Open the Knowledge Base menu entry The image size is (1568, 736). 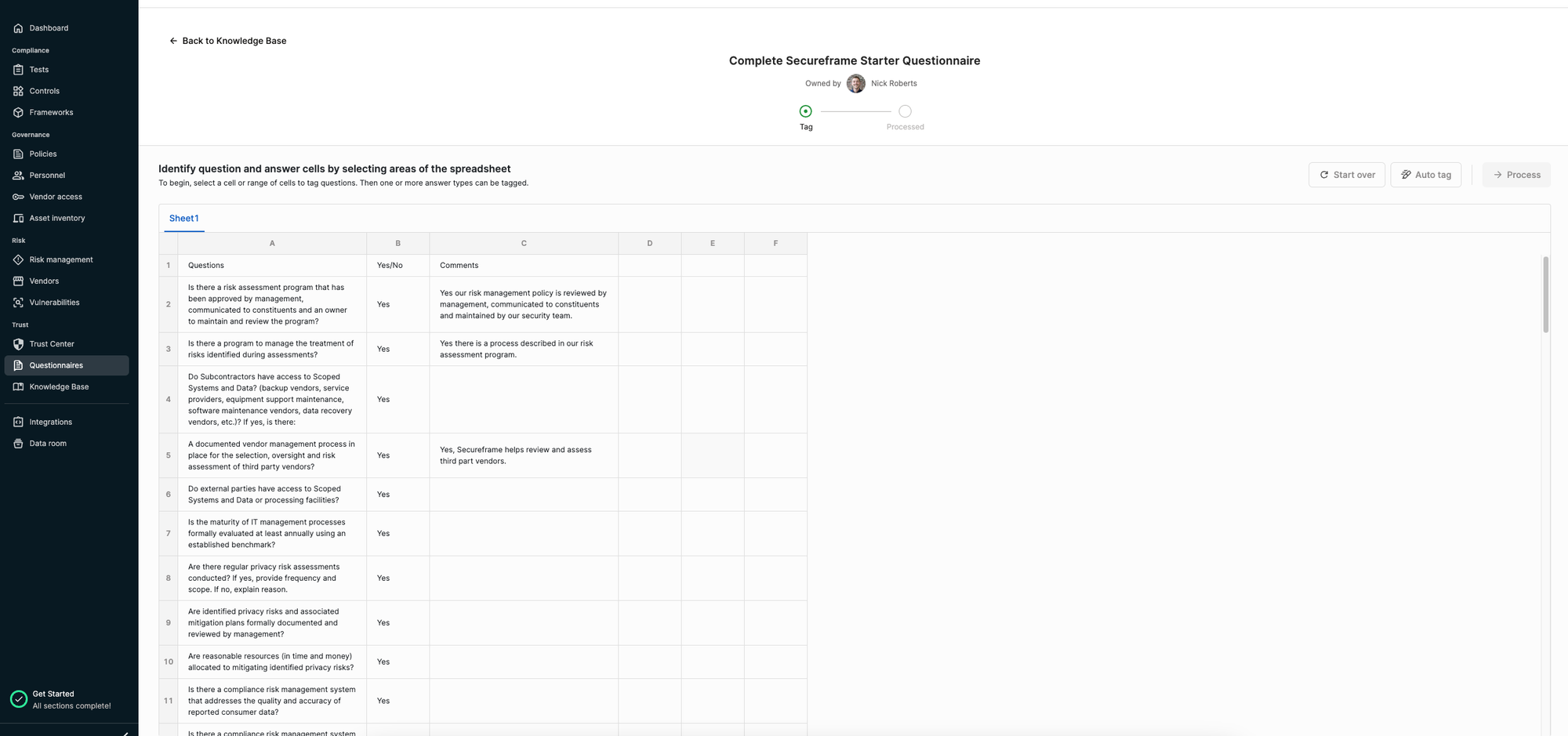click(x=67, y=386)
